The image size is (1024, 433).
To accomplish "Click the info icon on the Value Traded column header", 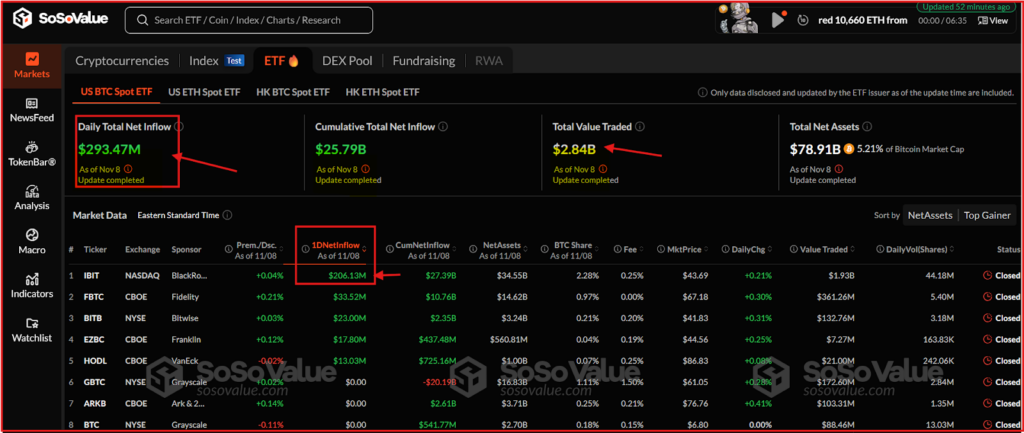I will point(793,249).
